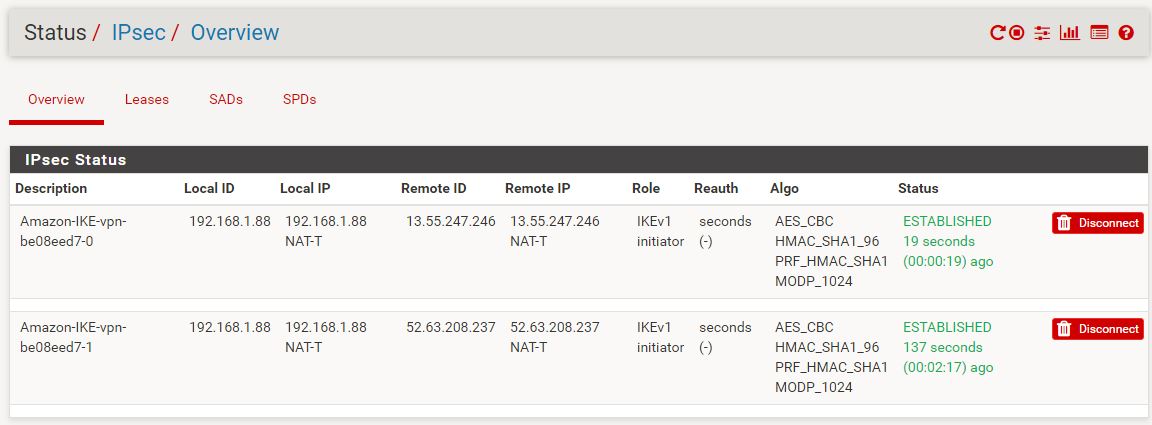Disconnect tunnel Amazon-IKE-vpn-be08eed7-0
Image resolution: width=1152 pixels, height=425 pixels.
pos(1098,223)
